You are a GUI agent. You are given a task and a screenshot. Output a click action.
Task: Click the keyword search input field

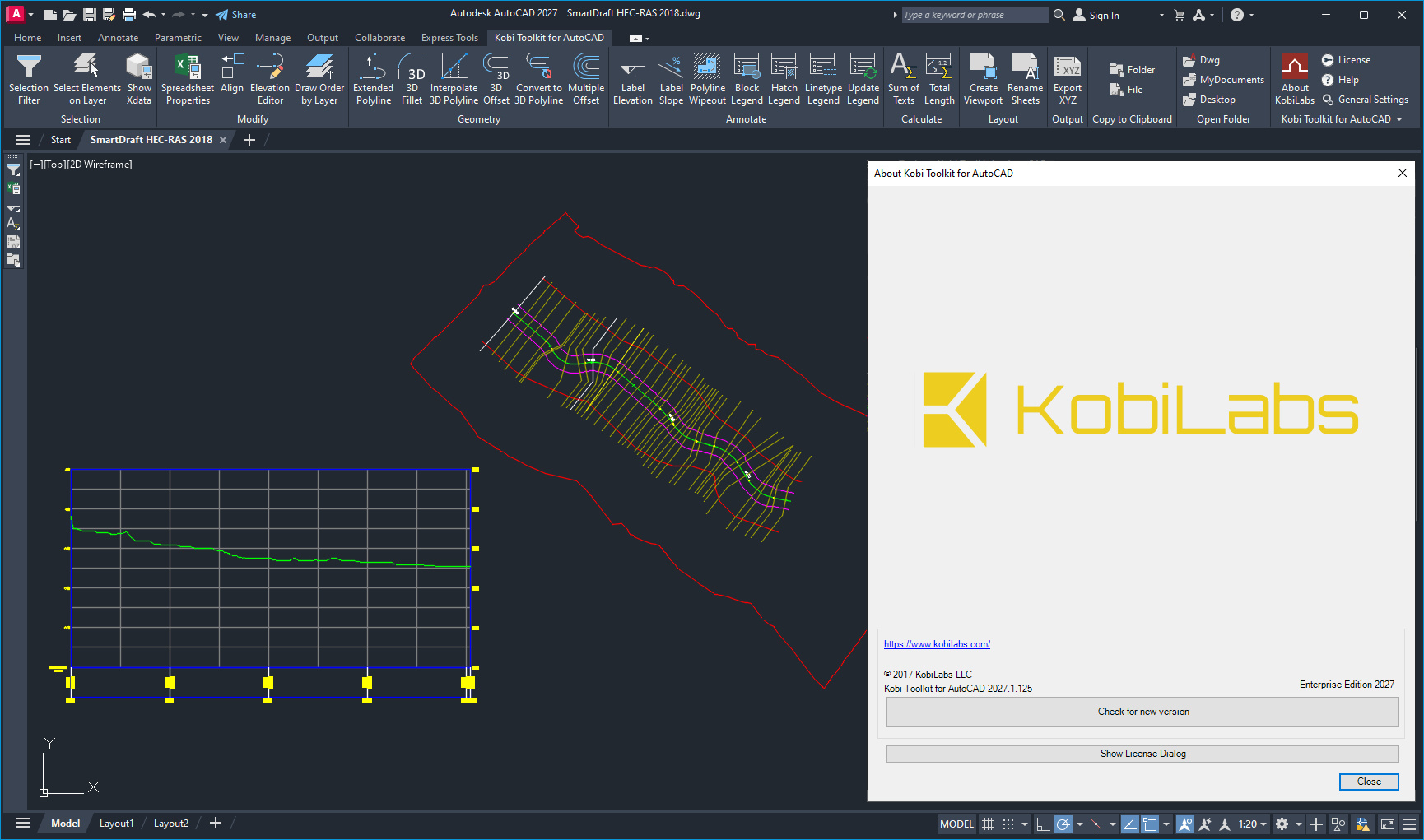tap(974, 15)
